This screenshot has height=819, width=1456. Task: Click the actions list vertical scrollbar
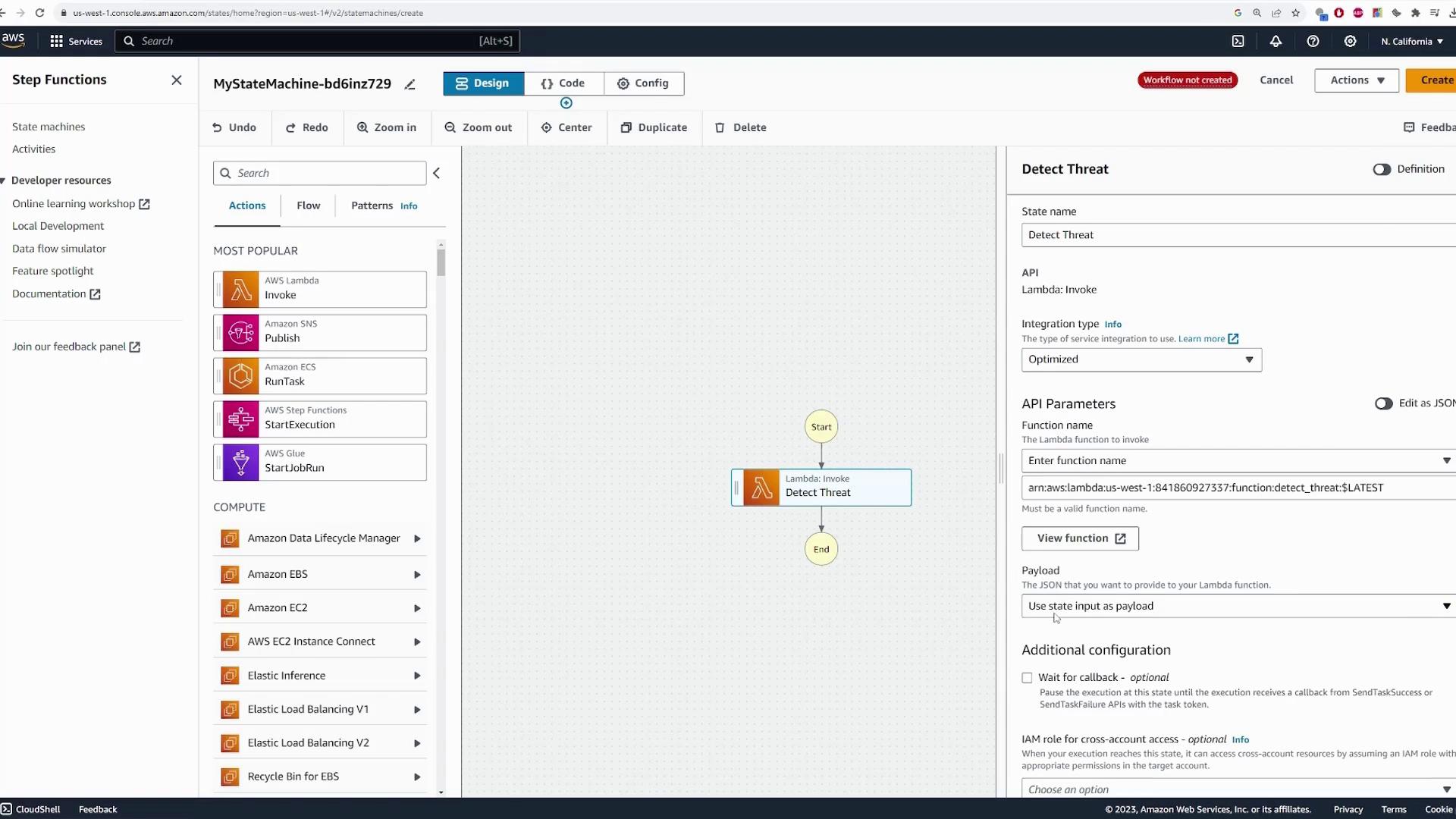[x=441, y=262]
